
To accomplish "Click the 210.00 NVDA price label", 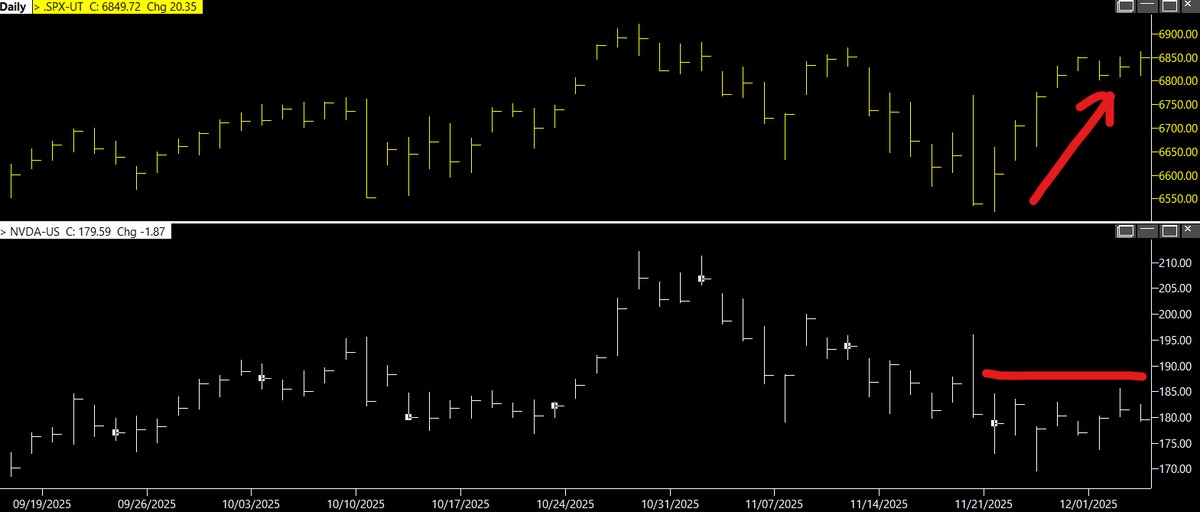I will pyautogui.click(x=1176, y=264).
